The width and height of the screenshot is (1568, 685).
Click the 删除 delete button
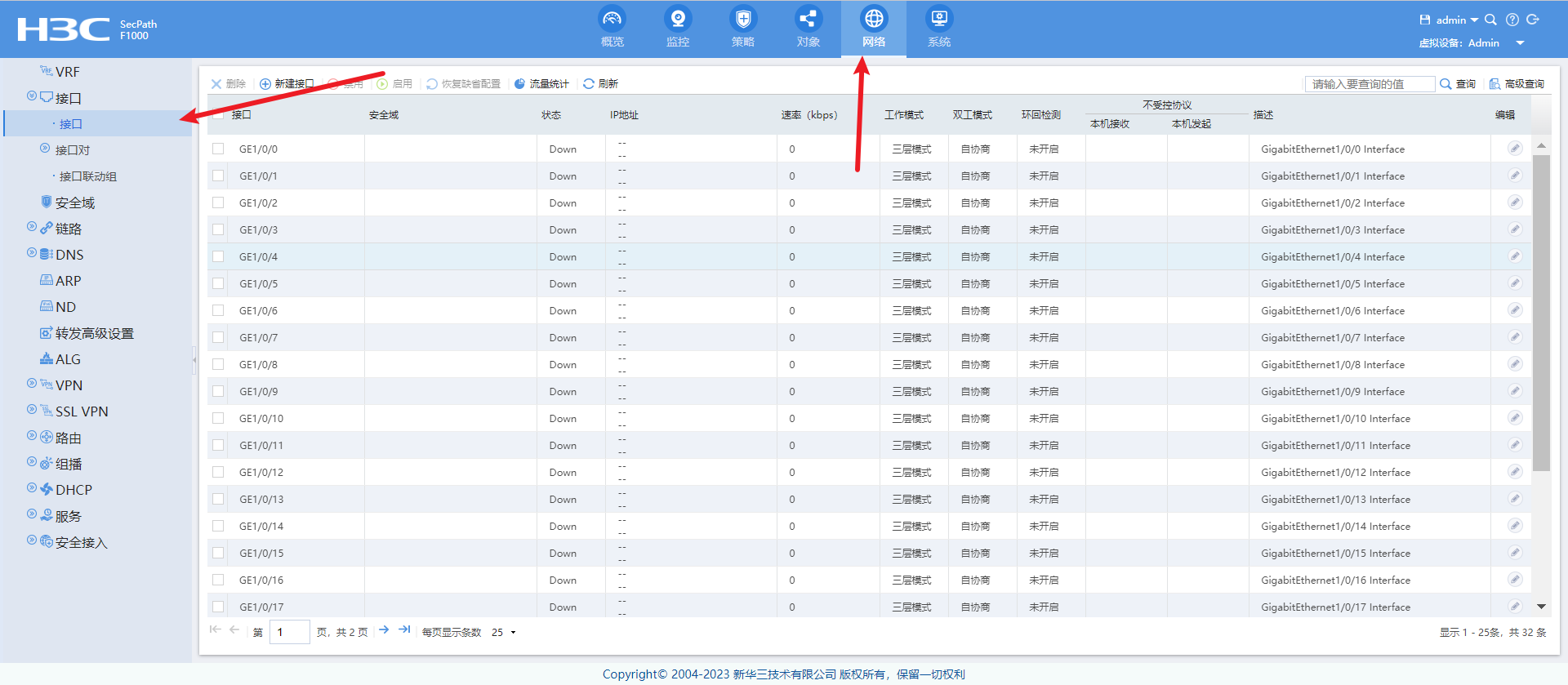tap(228, 84)
